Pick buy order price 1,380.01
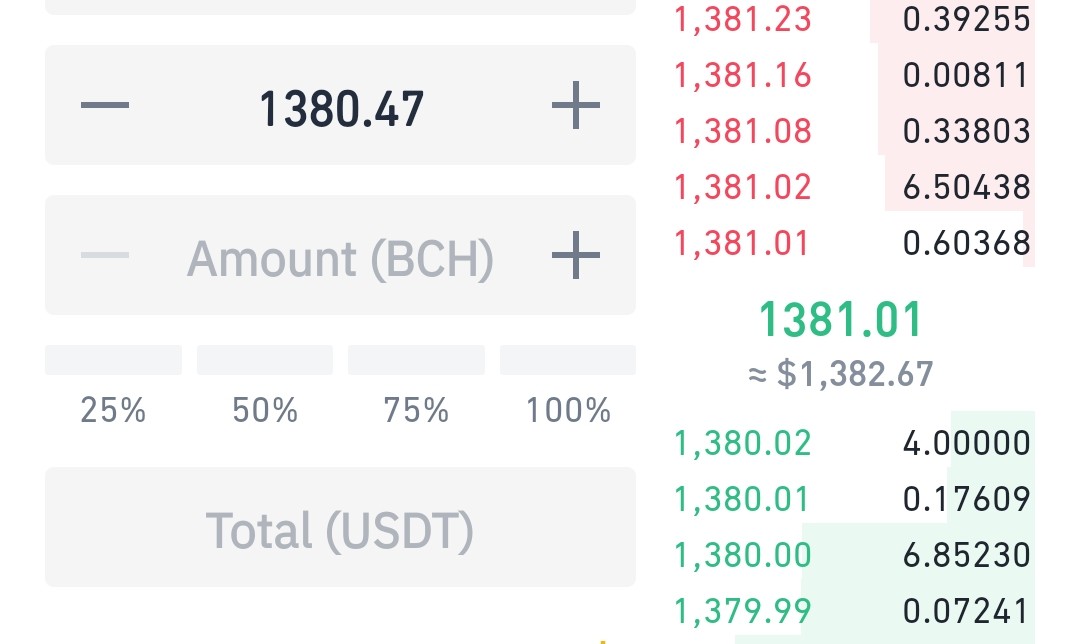1080x644 pixels. point(741,499)
